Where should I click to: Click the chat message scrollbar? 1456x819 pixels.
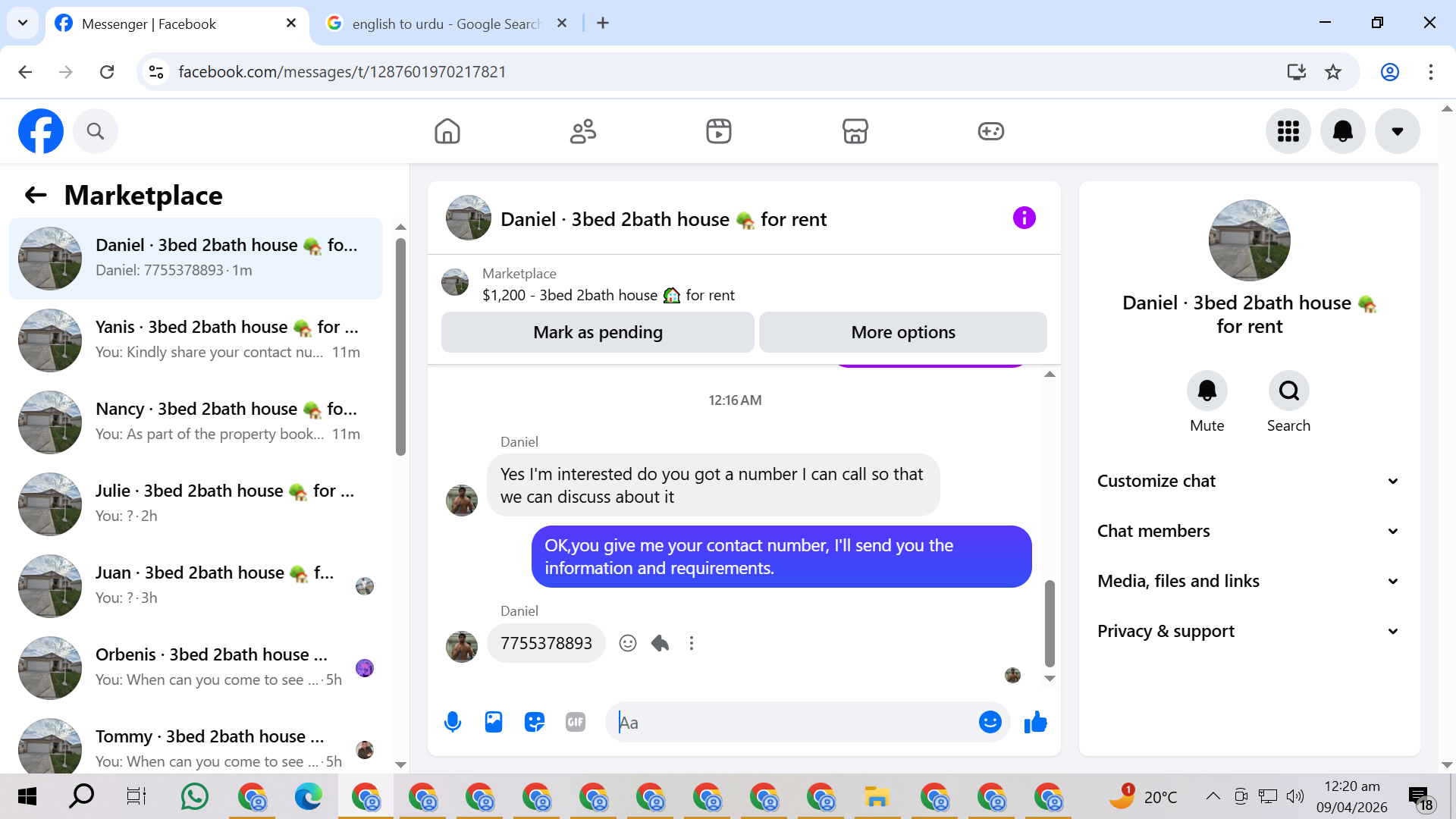coord(1050,622)
